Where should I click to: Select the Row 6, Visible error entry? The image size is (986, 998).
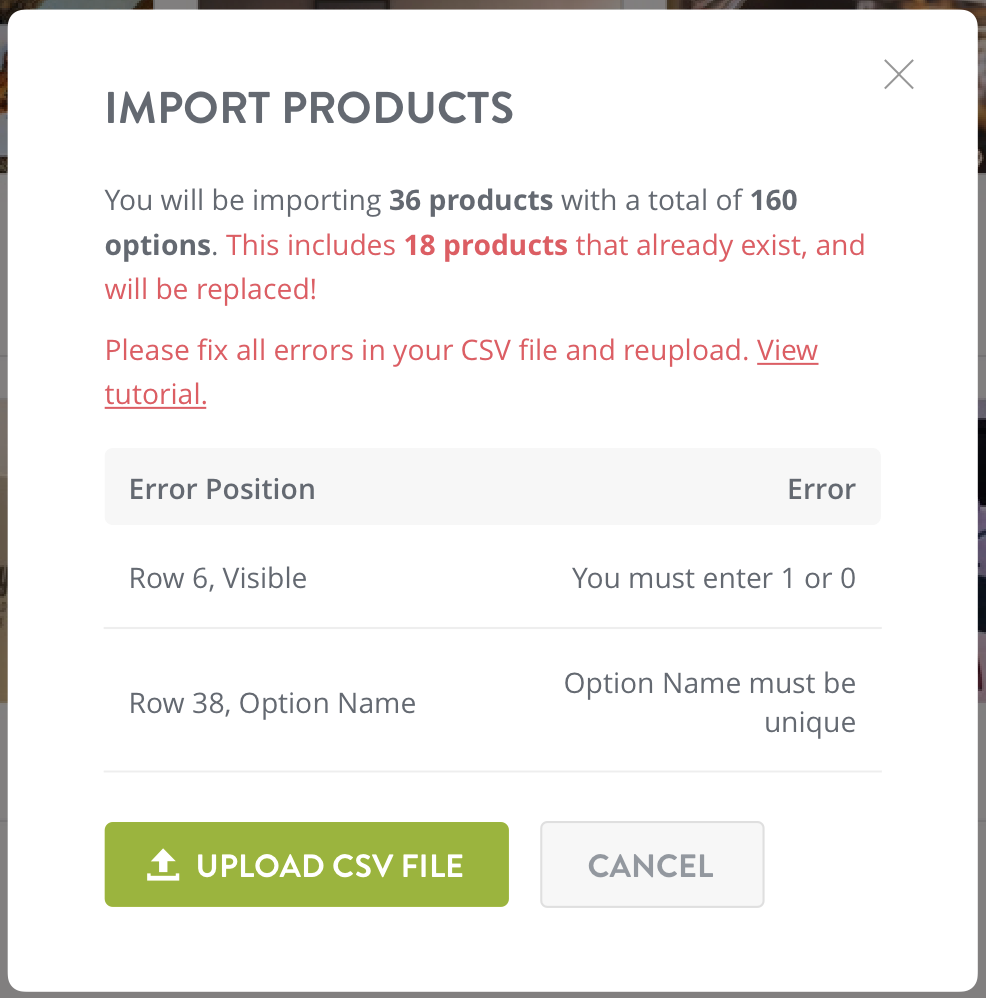click(218, 577)
